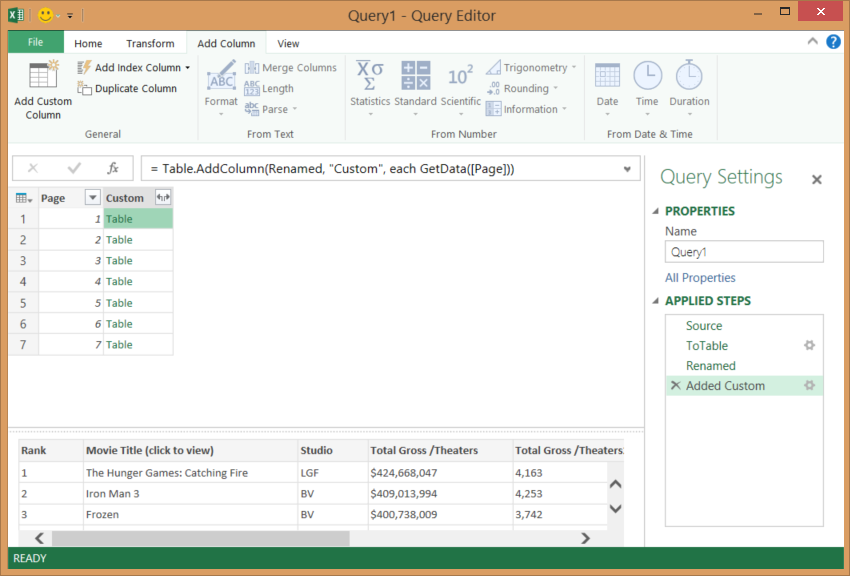The height and width of the screenshot is (576, 850).
Task: Click the Iron Man 3 preview cell
Action: (190, 494)
